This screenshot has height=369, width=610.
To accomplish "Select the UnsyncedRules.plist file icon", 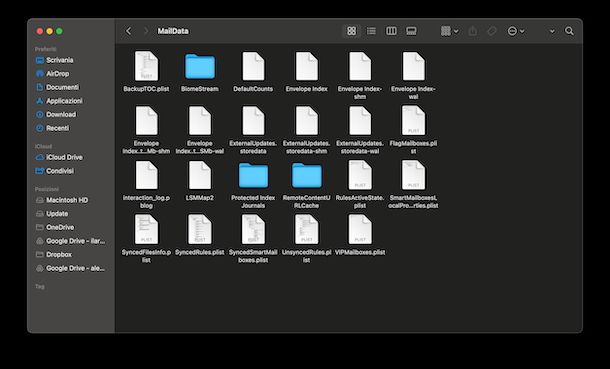I will 307,230.
